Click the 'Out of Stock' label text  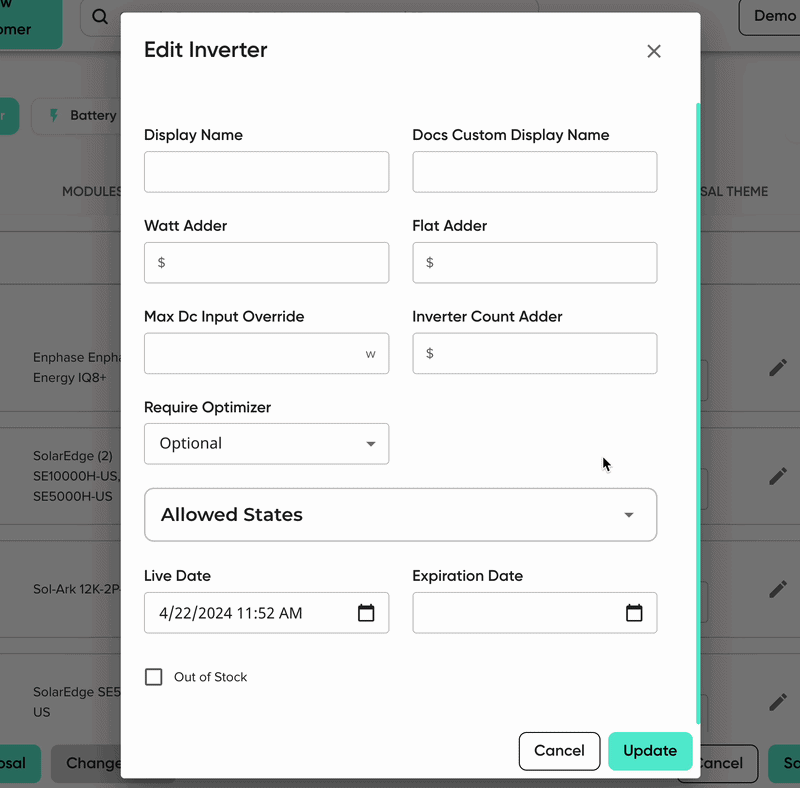tap(210, 677)
